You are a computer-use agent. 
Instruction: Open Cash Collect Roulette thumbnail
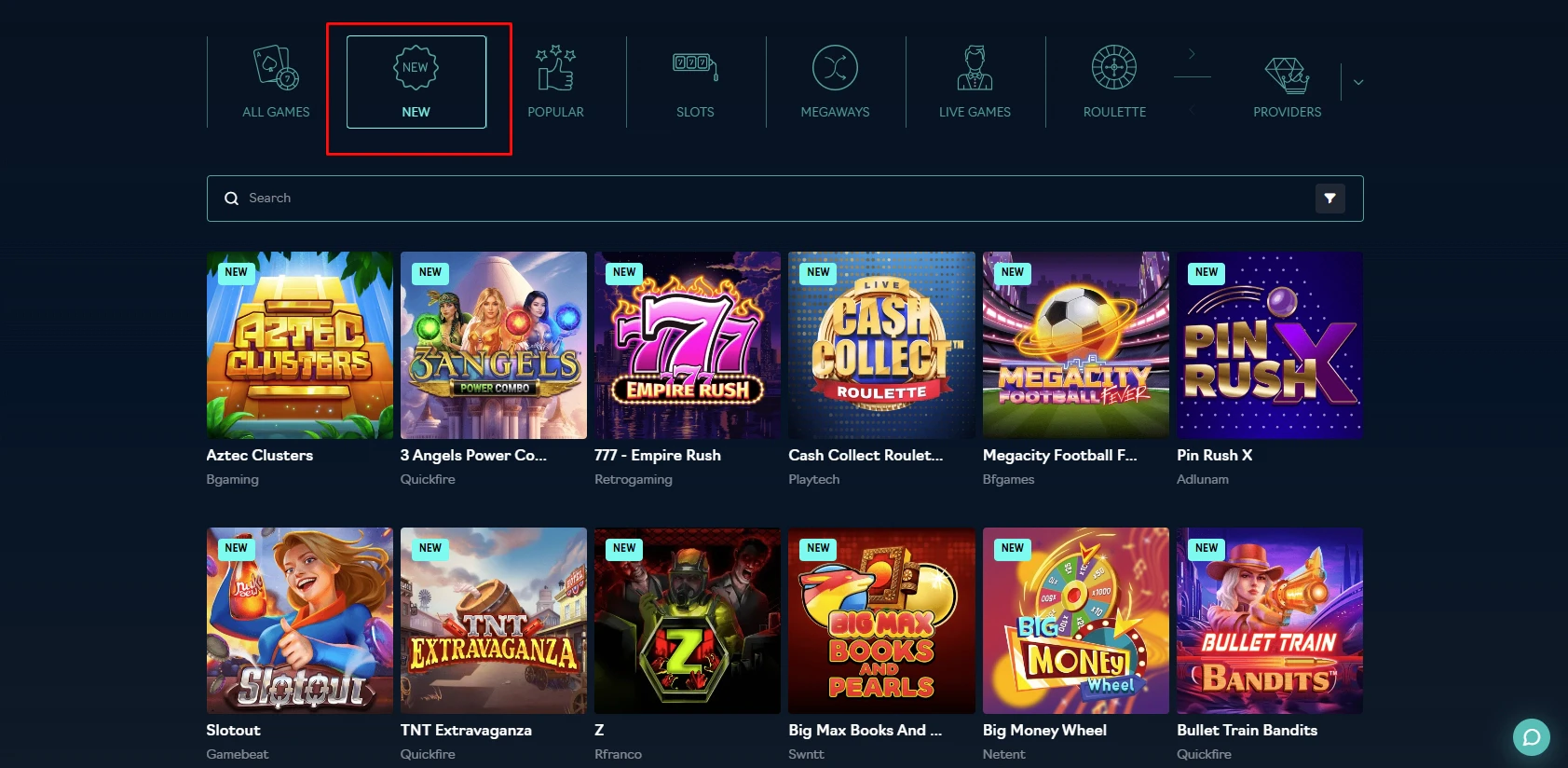click(881, 345)
